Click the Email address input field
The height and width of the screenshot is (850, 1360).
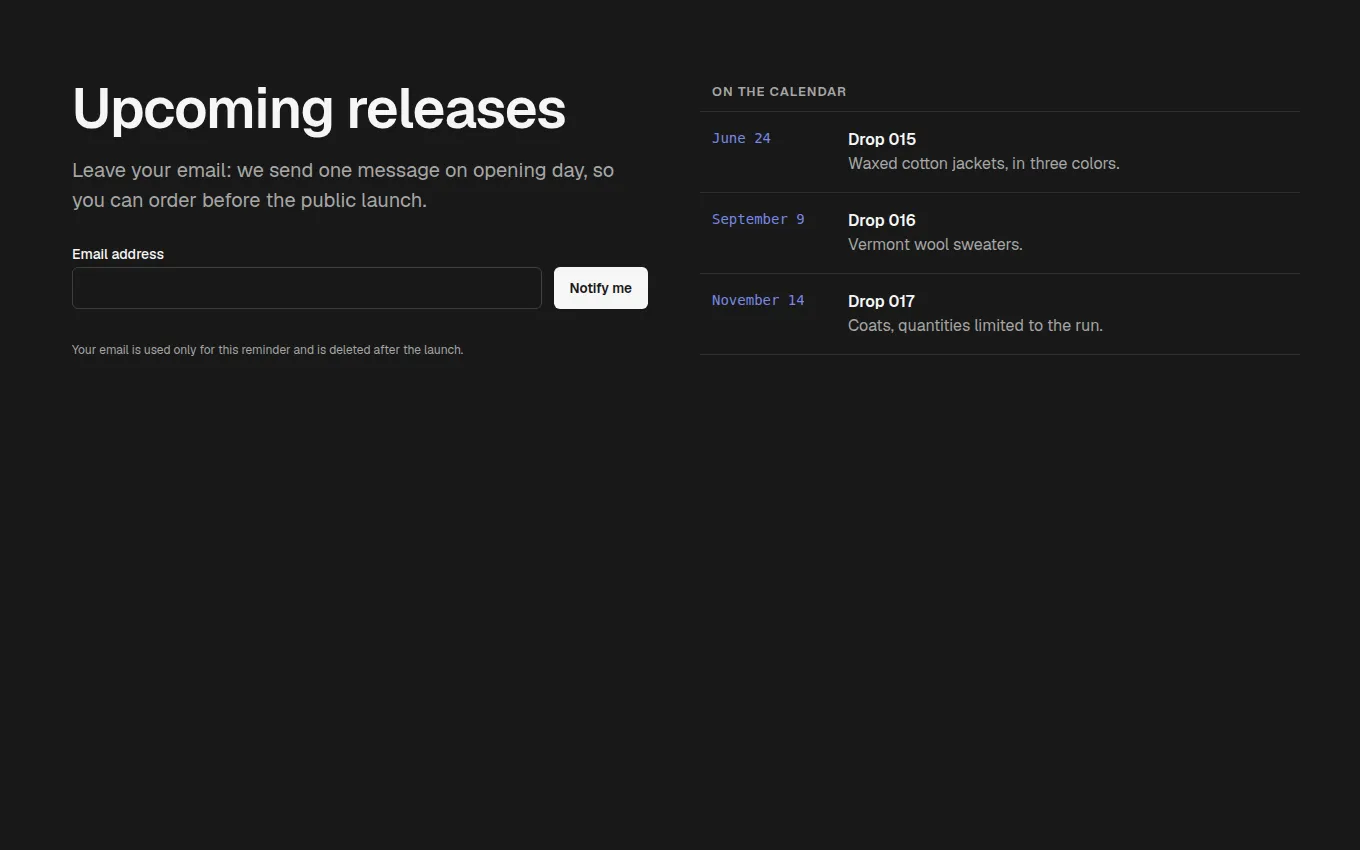(x=307, y=288)
